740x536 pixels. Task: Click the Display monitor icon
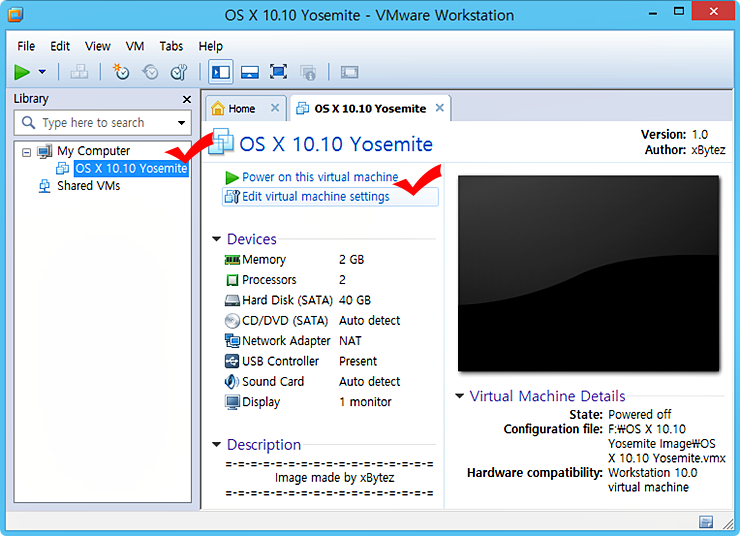[x=232, y=402]
